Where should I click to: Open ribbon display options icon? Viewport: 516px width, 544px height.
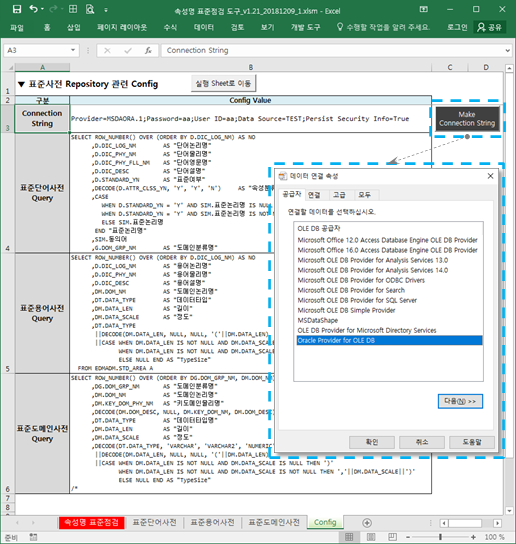click(424, 9)
